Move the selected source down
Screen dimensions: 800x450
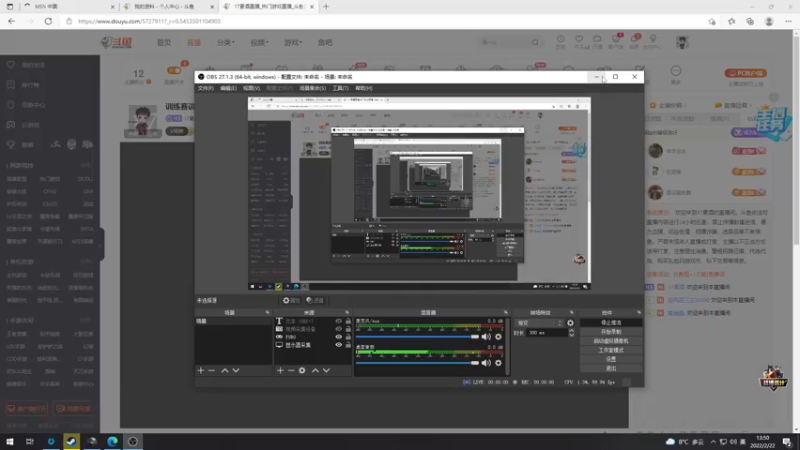pyautogui.click(x=327, y=370)
